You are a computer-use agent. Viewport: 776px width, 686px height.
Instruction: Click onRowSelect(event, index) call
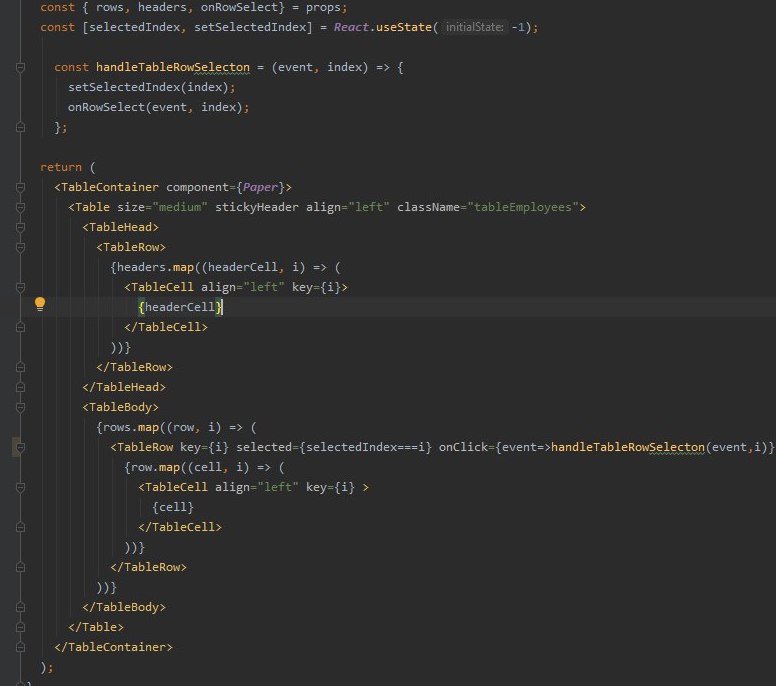(x=155, y=107)
